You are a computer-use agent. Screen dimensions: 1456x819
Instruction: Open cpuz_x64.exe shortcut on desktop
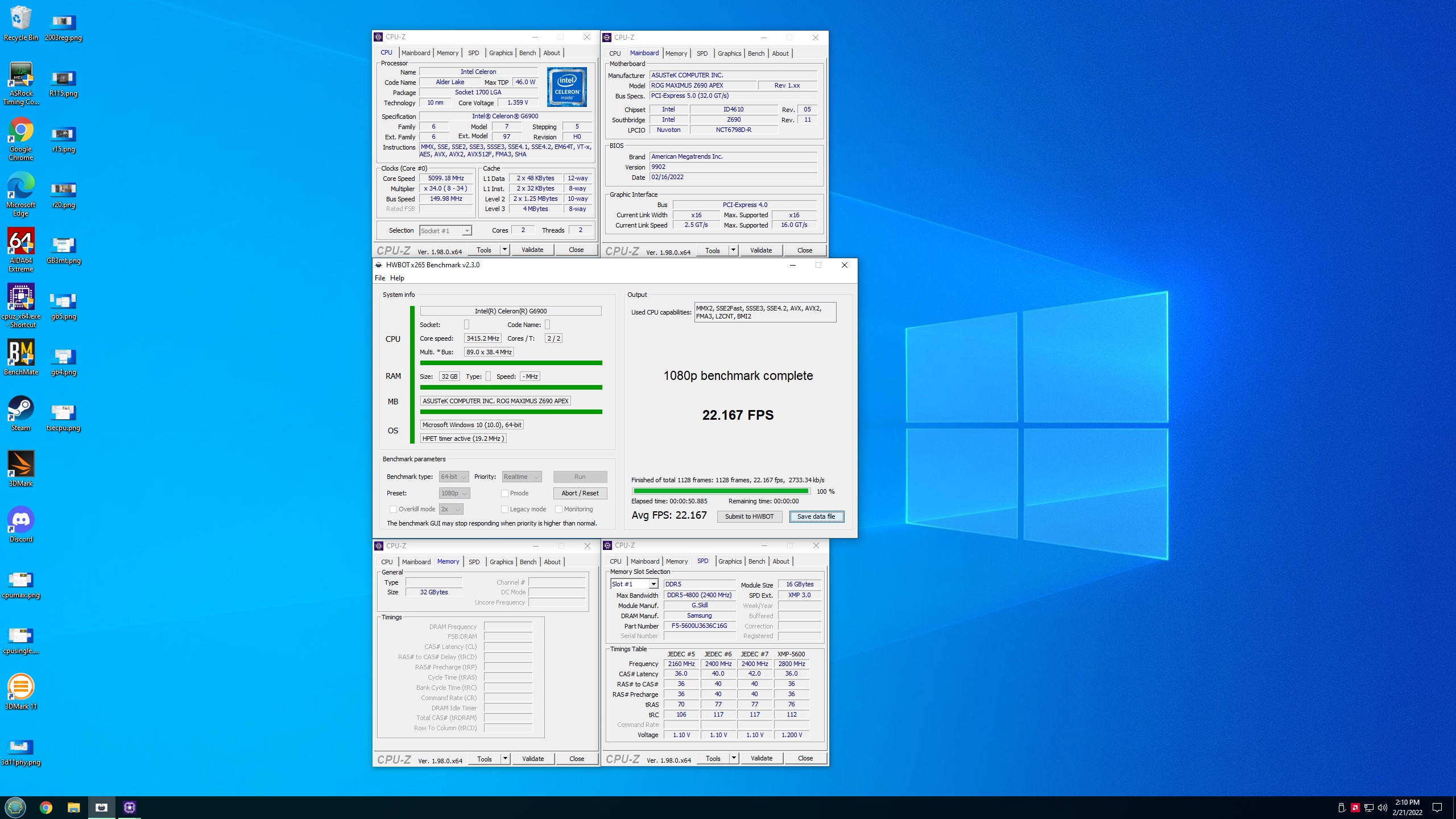pyautogui.click(x=21, y=307)
